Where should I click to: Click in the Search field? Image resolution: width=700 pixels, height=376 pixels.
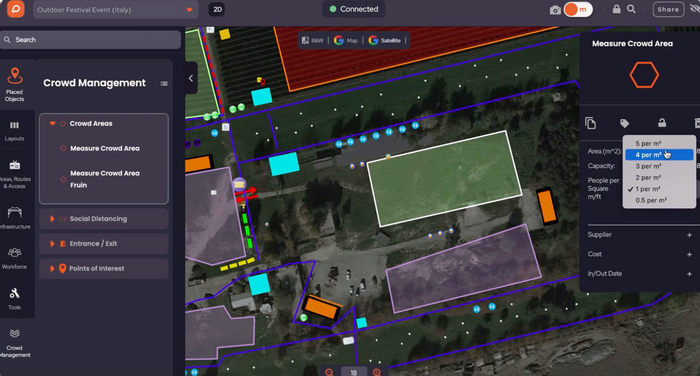tap(91, 40)
